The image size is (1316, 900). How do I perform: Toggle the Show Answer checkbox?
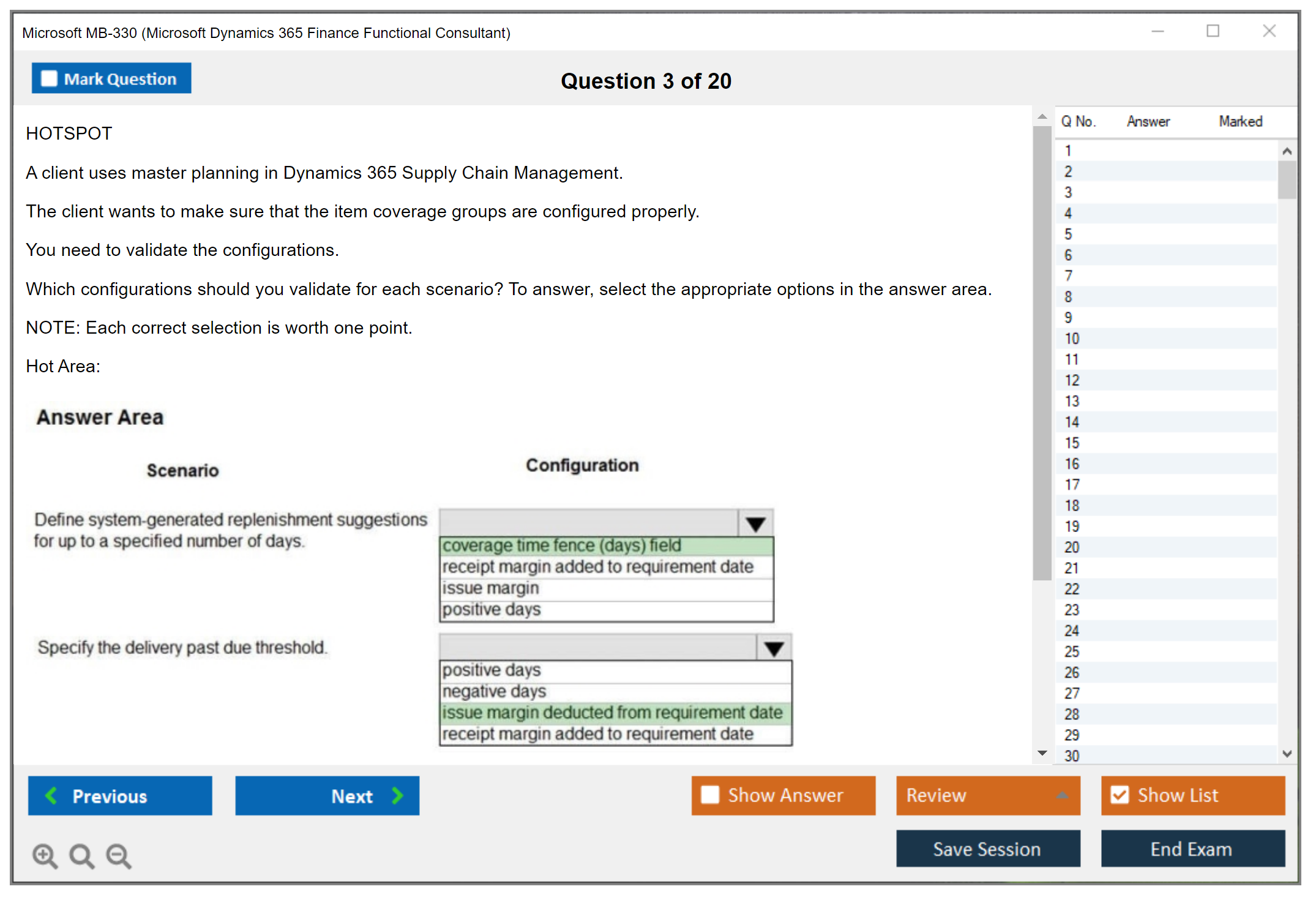(710, 795)
